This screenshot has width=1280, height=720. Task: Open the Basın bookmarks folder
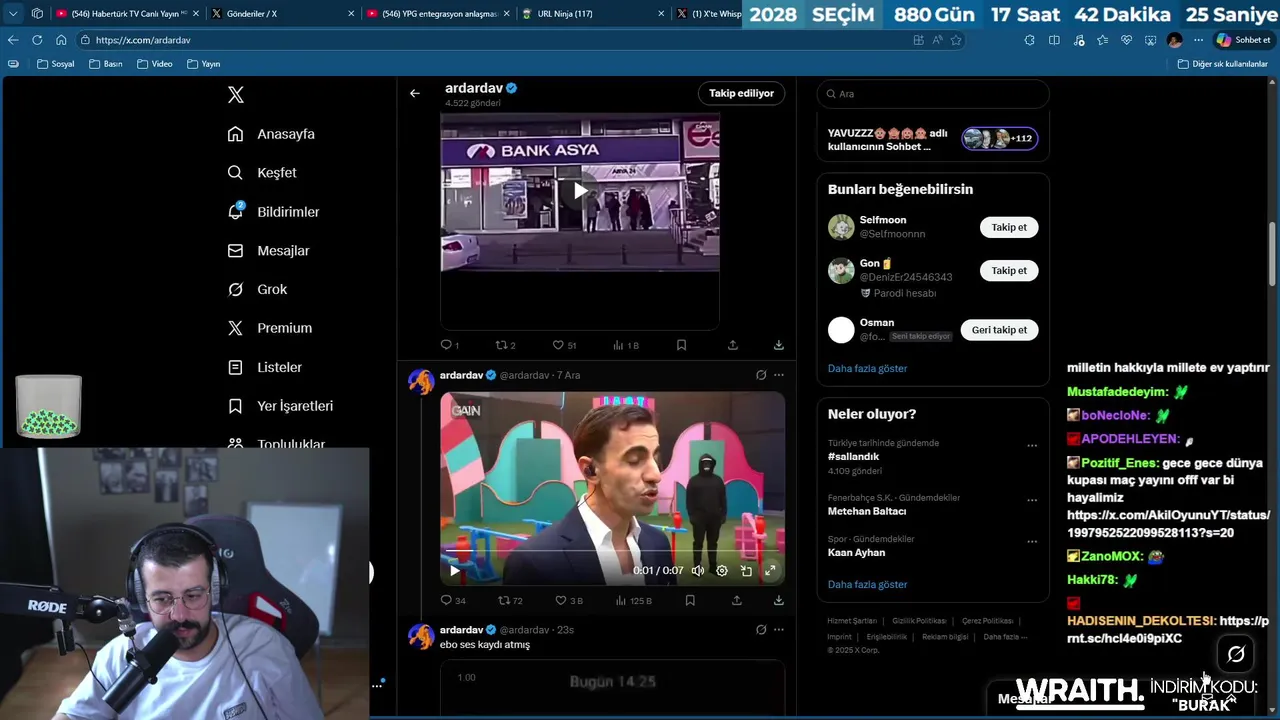pyautogui.click(x=106, y=64)
